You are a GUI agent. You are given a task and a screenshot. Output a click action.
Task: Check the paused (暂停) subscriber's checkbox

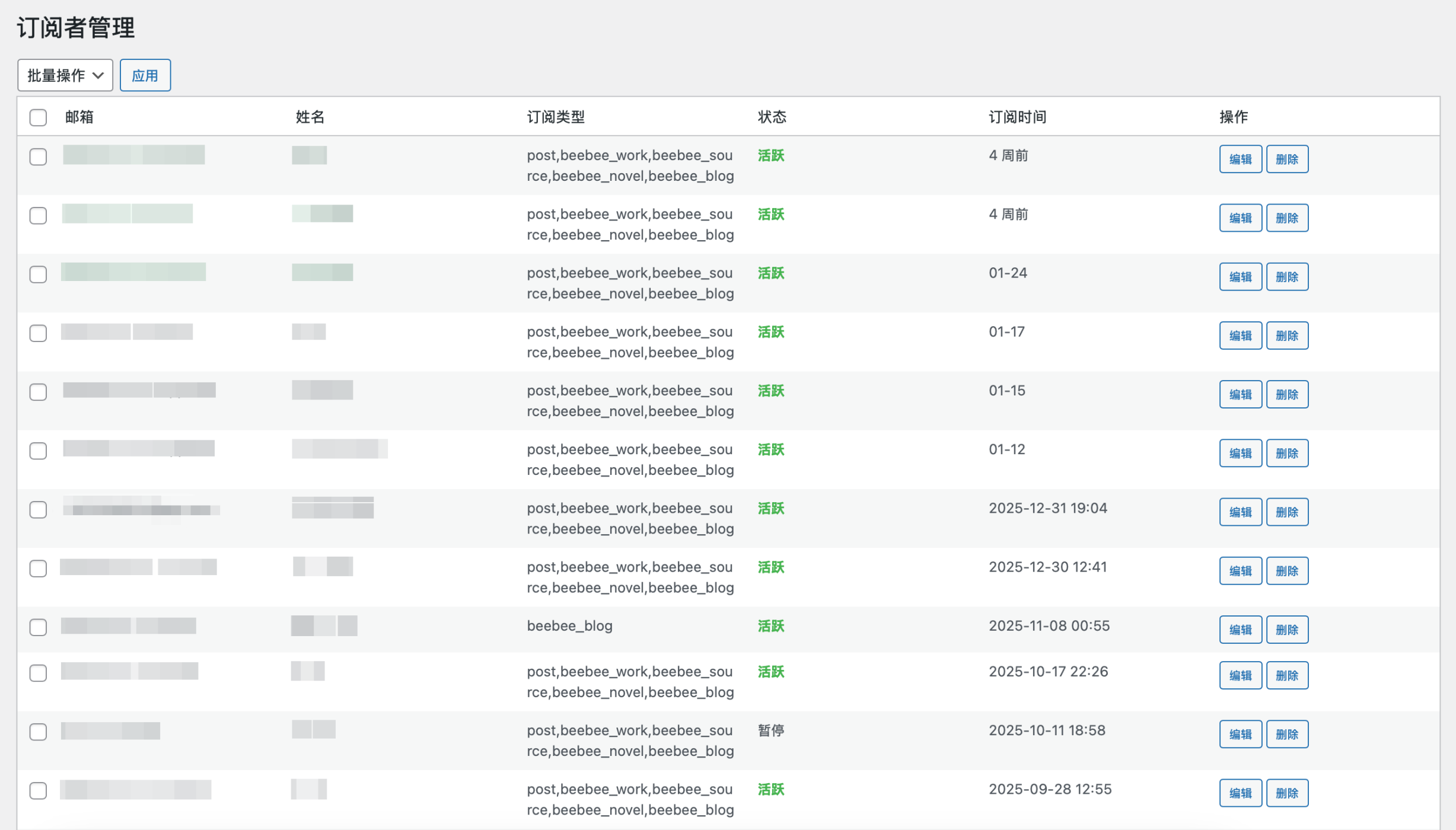38,732
